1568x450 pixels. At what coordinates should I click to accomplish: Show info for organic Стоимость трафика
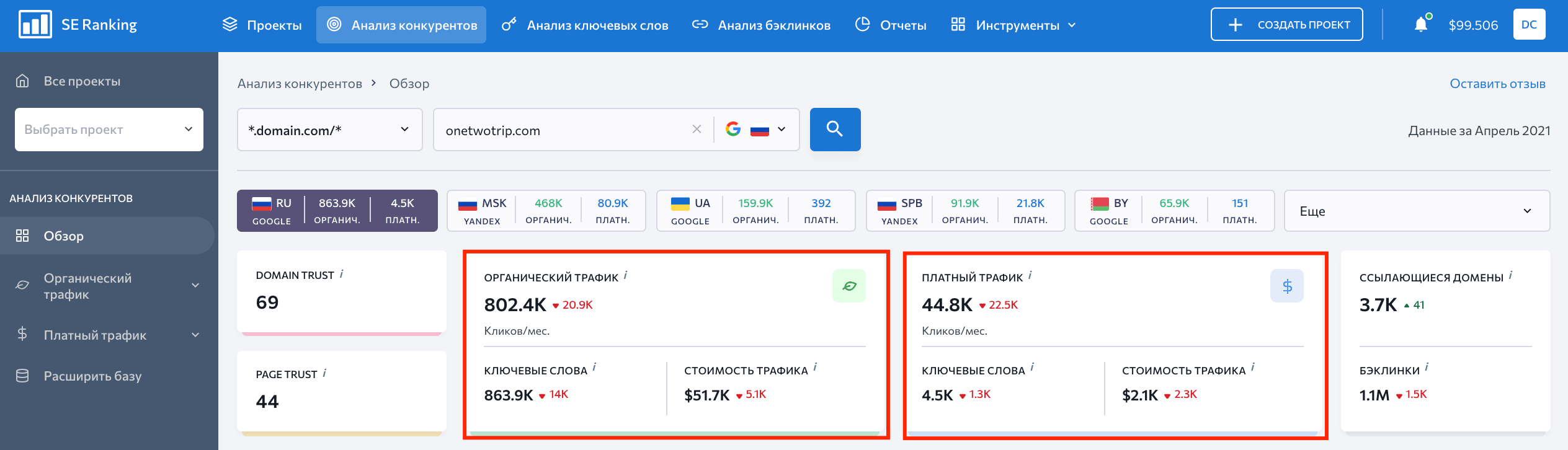pos(815,368)
